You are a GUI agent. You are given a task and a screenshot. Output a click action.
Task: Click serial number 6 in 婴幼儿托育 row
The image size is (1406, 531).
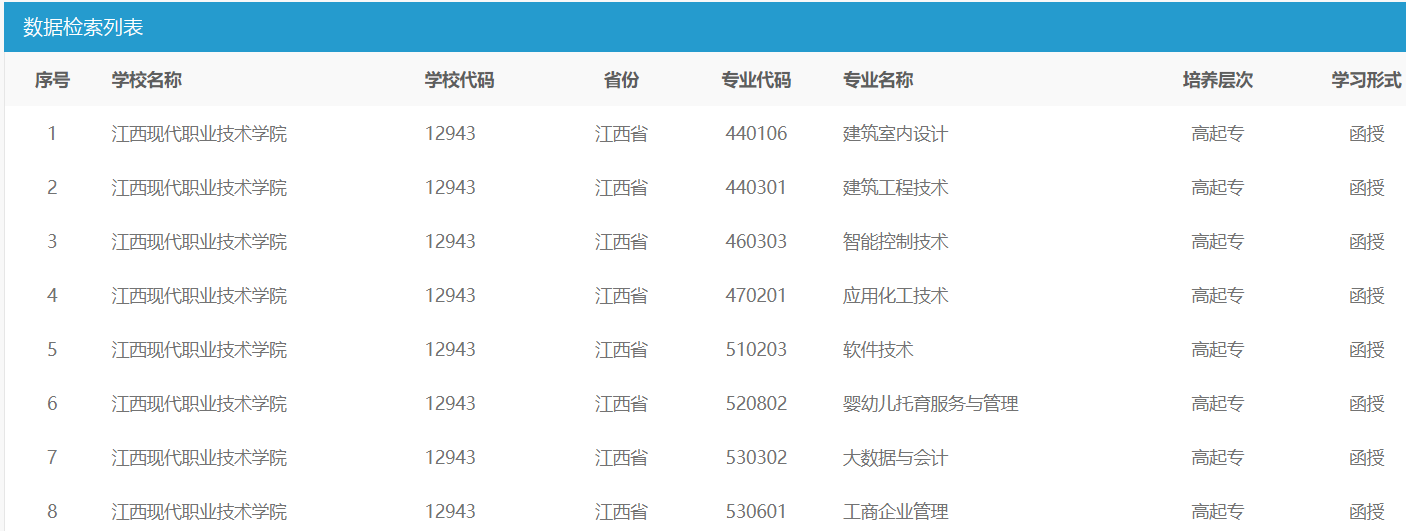(x=52, y=403)
